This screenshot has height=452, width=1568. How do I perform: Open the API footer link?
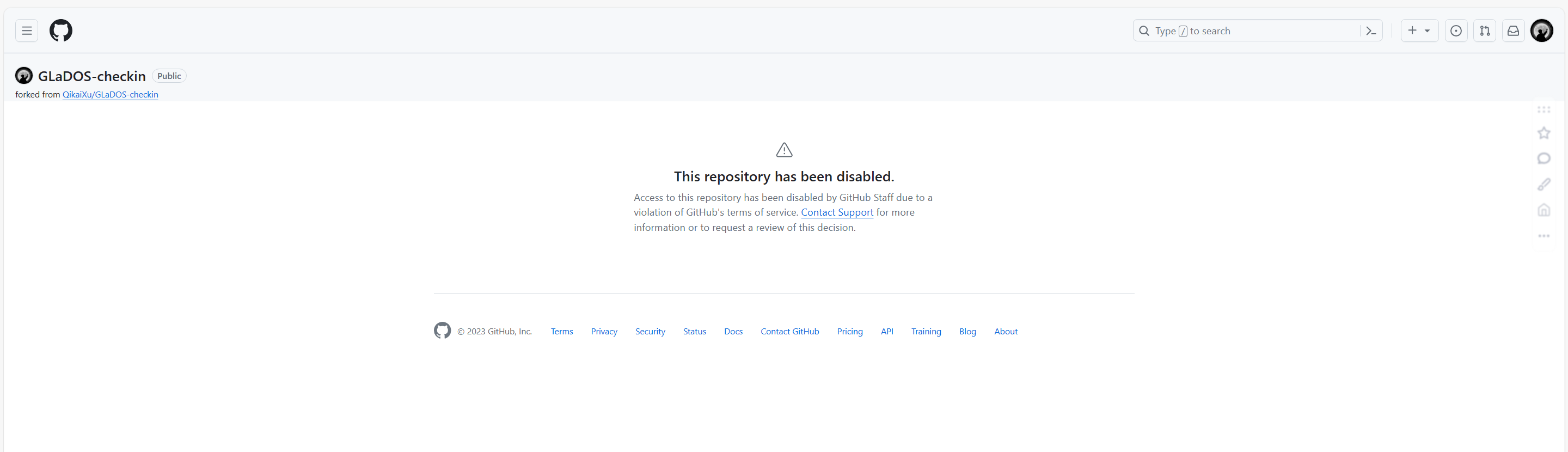pos(887,332)
